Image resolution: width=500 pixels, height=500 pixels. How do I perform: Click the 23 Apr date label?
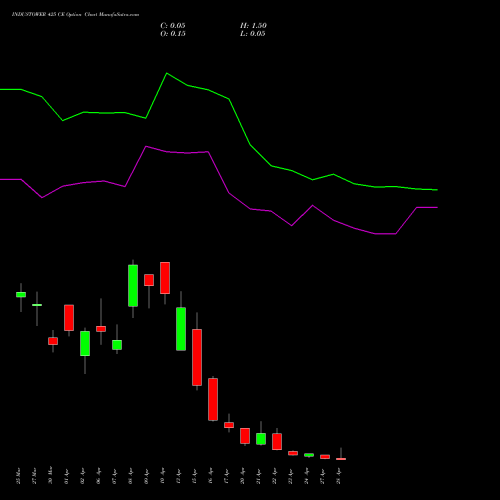click(x=290, y=476)
